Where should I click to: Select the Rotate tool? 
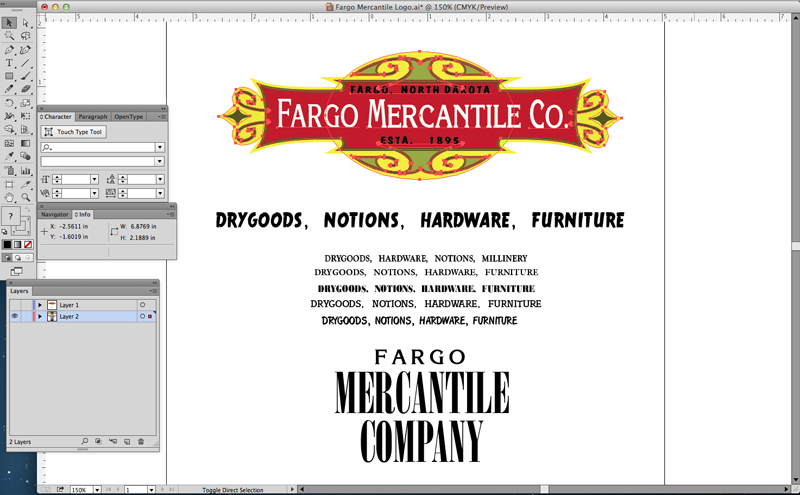(9, 103)
